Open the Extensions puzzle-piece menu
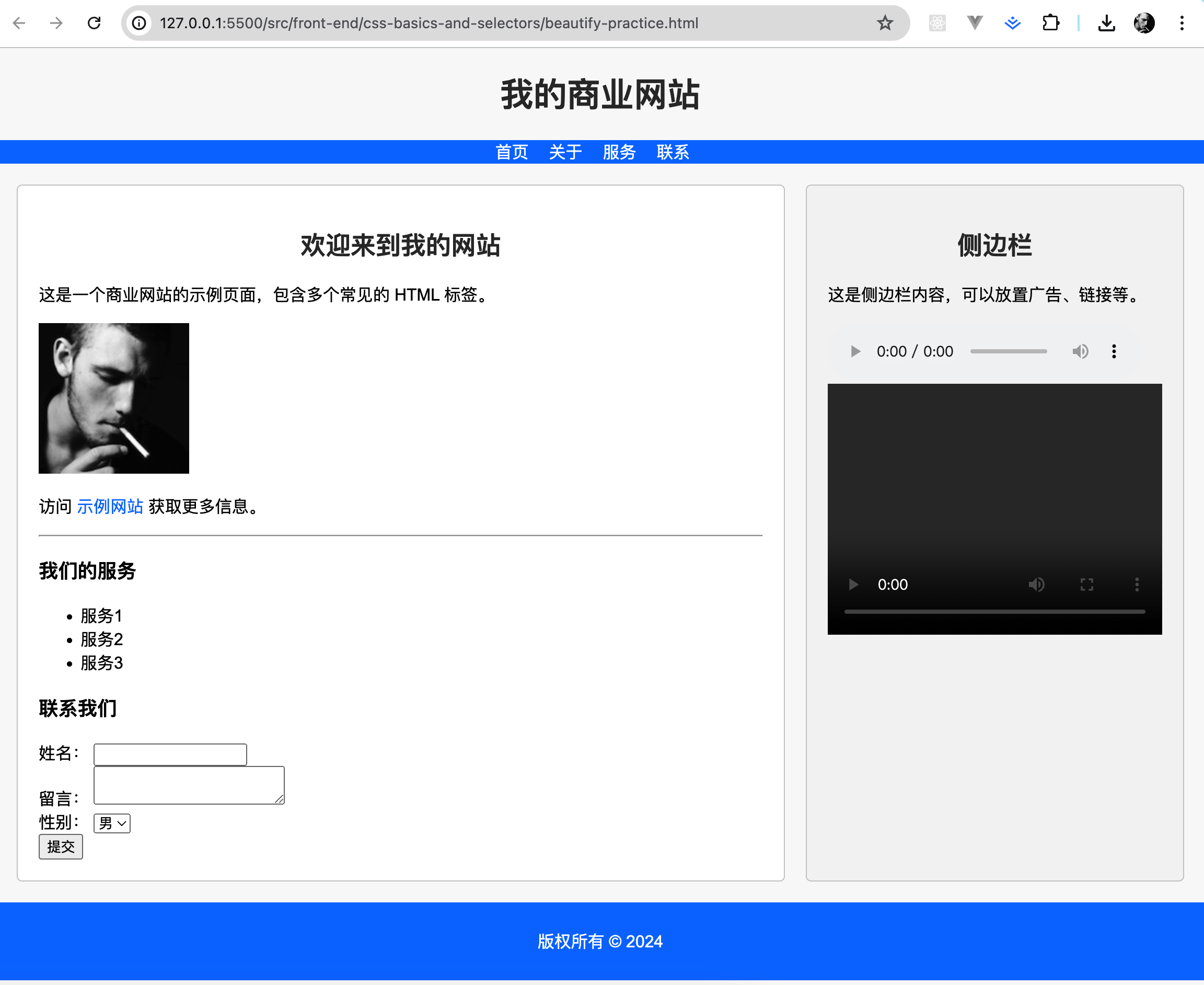Viewport: 1204px width, 985px height. pyautogui.click(x=1050, y=23)
